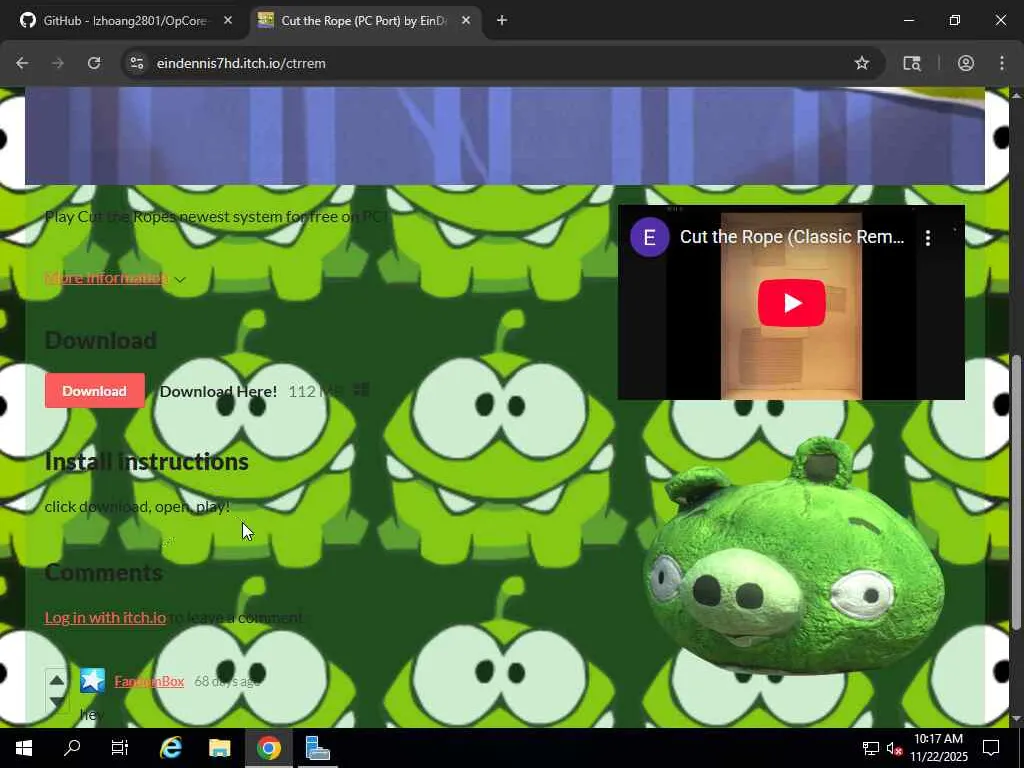Open a new tab with plus button
The image size is (1024, 768).
pos(502,21)
